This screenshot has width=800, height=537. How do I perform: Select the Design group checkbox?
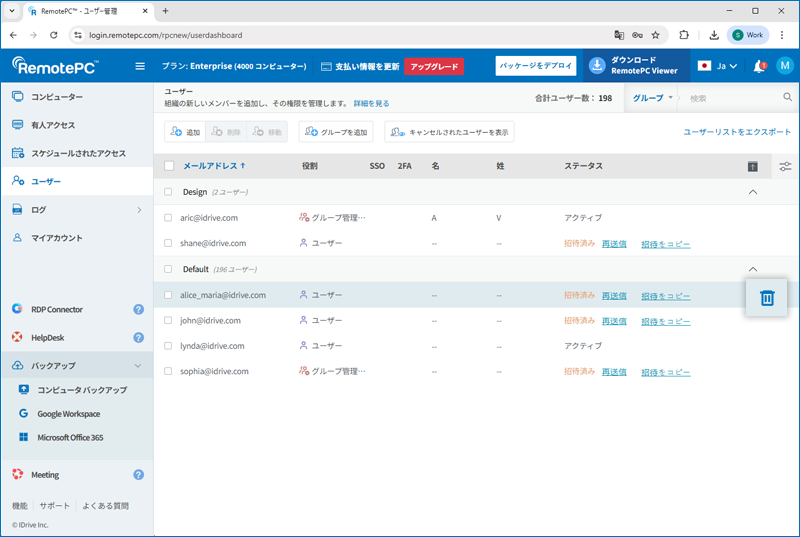pos(168,192)
